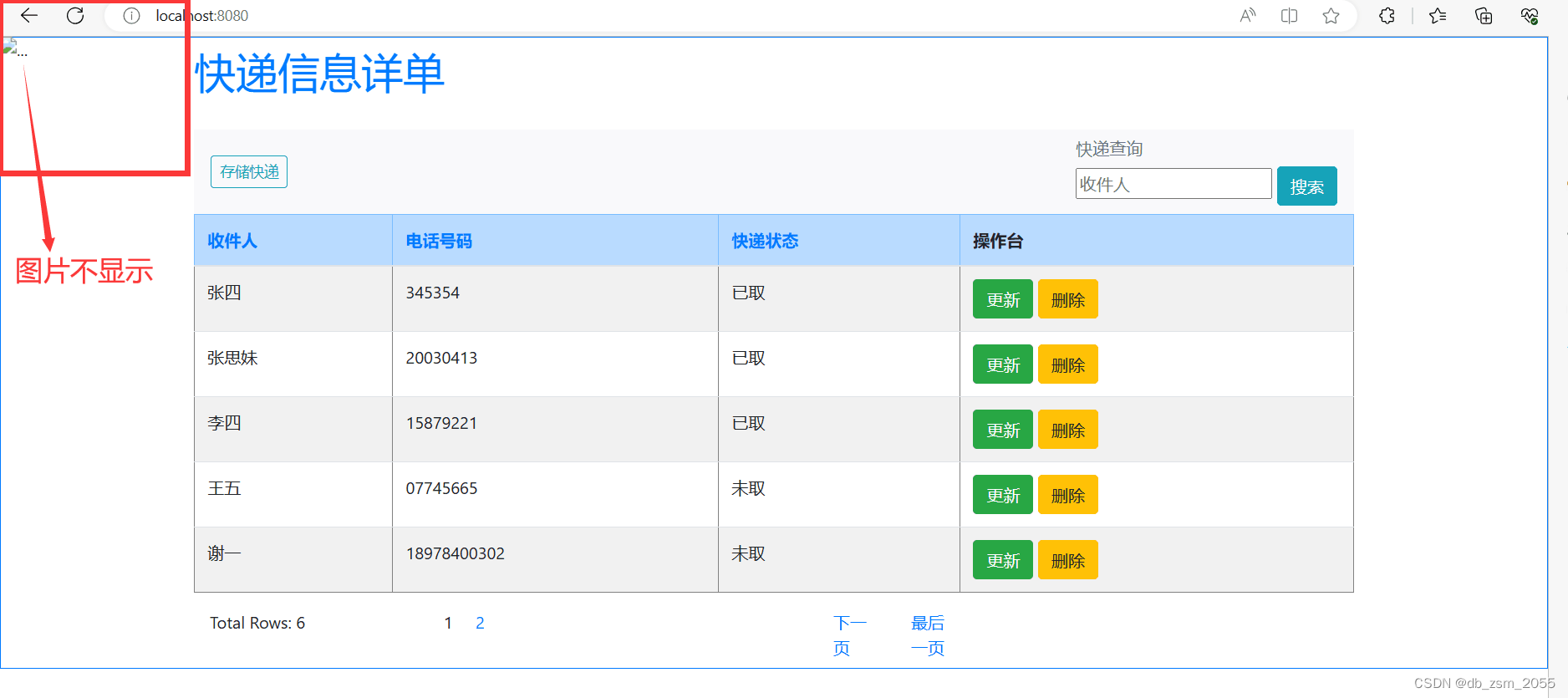Screen dimensions: 1568x698
Task: Select phone number 345354 cell
Action: tap(433, 293)
